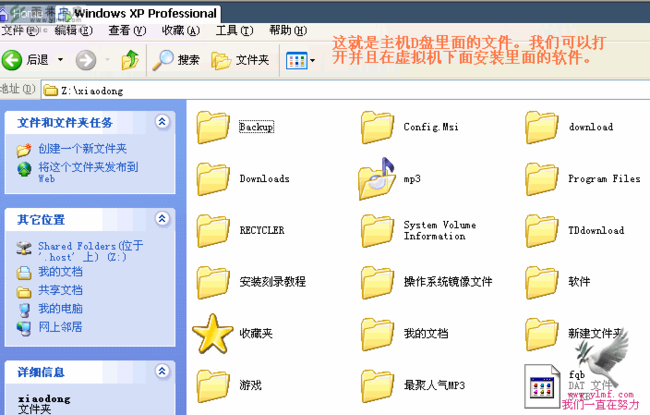650x415 pixels.
Task: Select the 我的文档 folder icon in file list
Action: coord(377,334)
